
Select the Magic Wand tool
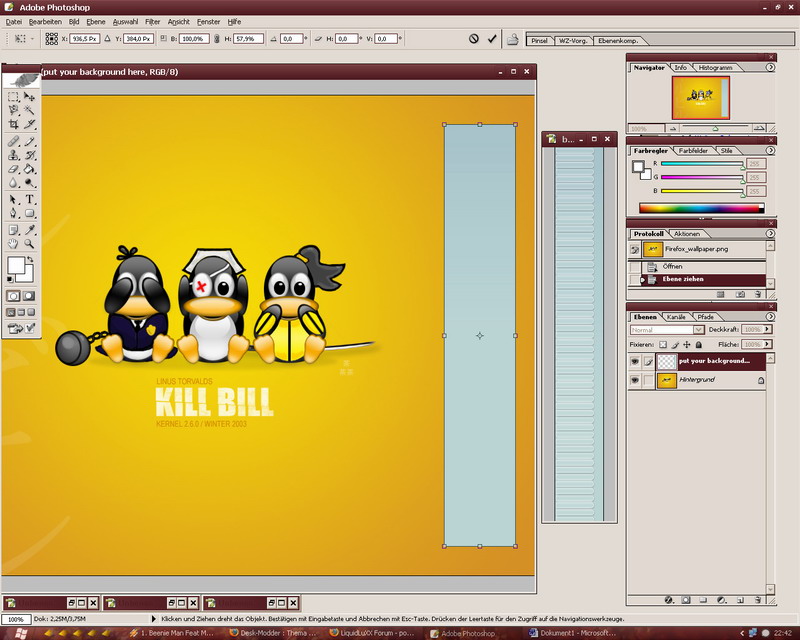30,110
